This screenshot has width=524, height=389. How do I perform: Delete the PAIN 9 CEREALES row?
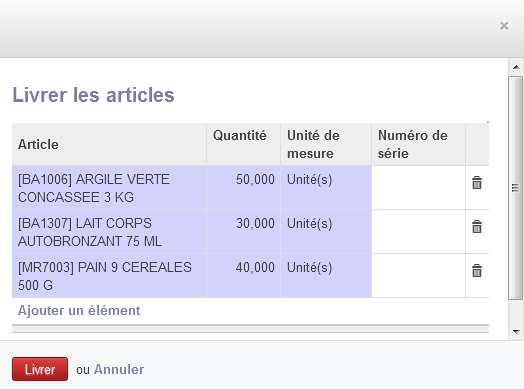tap(477, 270)
